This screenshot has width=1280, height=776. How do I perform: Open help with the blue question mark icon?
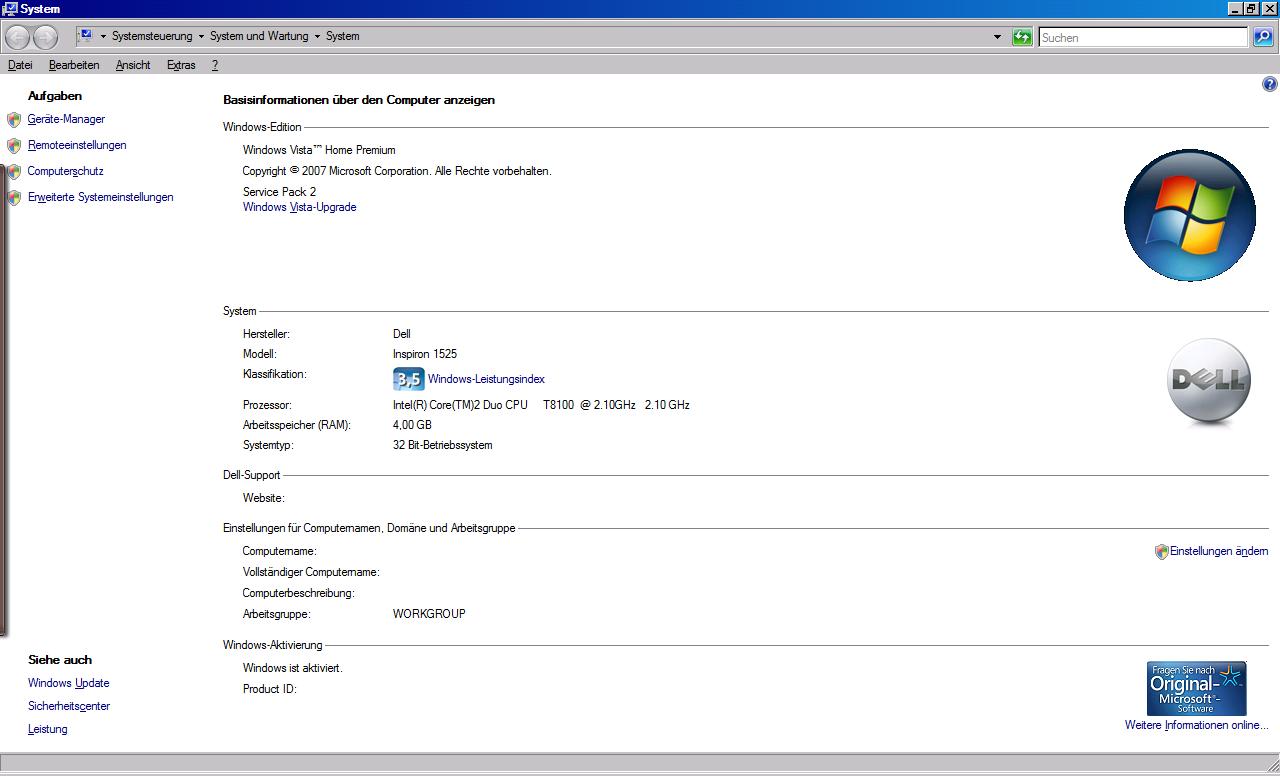pos(1270,85)
